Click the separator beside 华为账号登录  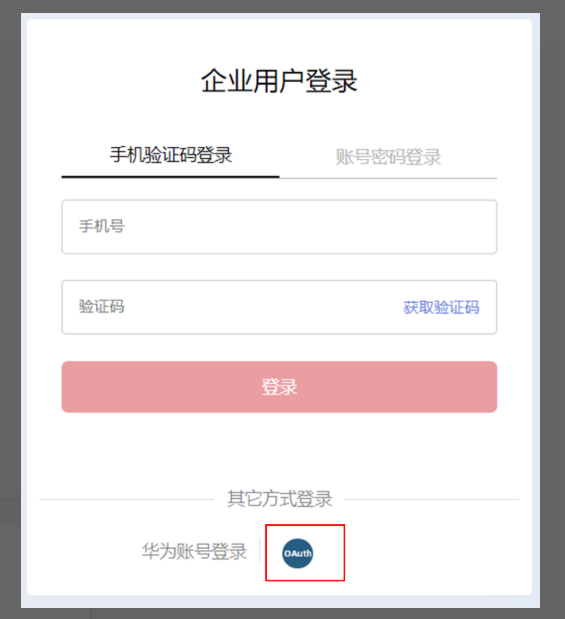pos(259,550)
